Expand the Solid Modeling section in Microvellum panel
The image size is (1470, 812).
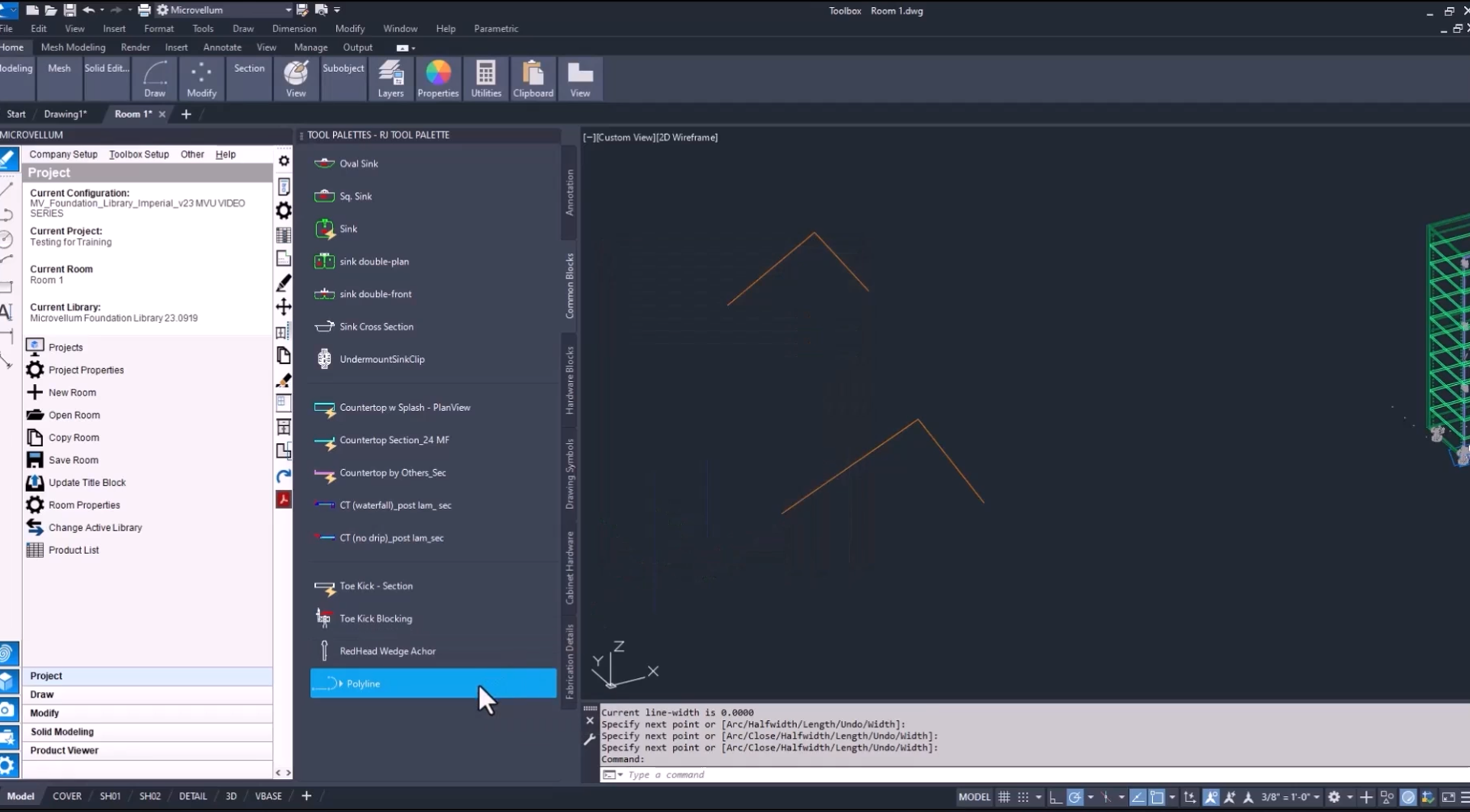click(62, 732)
